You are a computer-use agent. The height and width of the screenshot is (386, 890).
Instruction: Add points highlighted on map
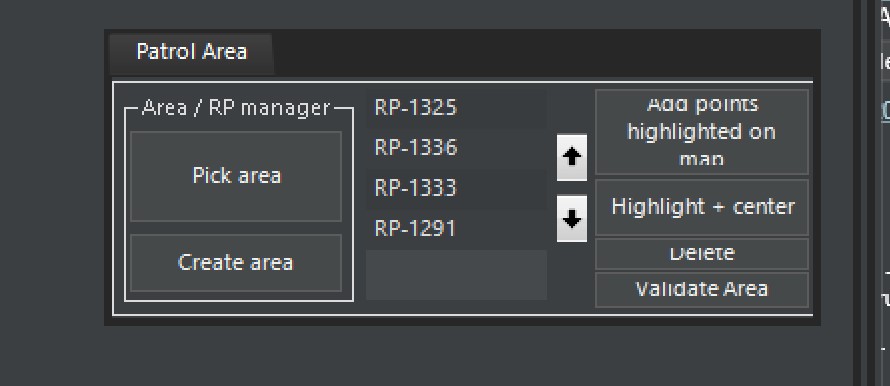click(x=702, y=132)
